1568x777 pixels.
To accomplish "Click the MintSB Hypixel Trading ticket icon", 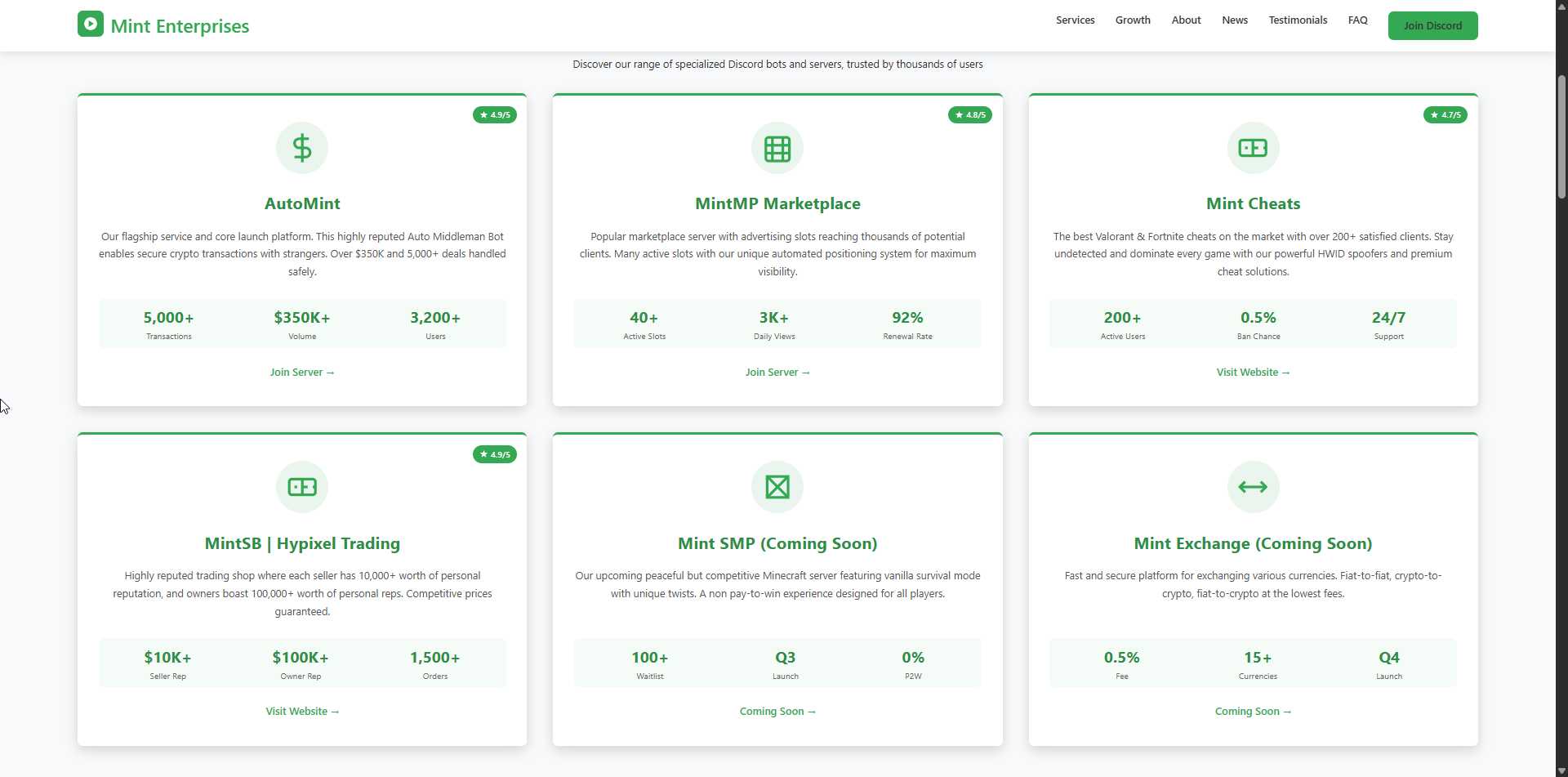I will 302,487.
